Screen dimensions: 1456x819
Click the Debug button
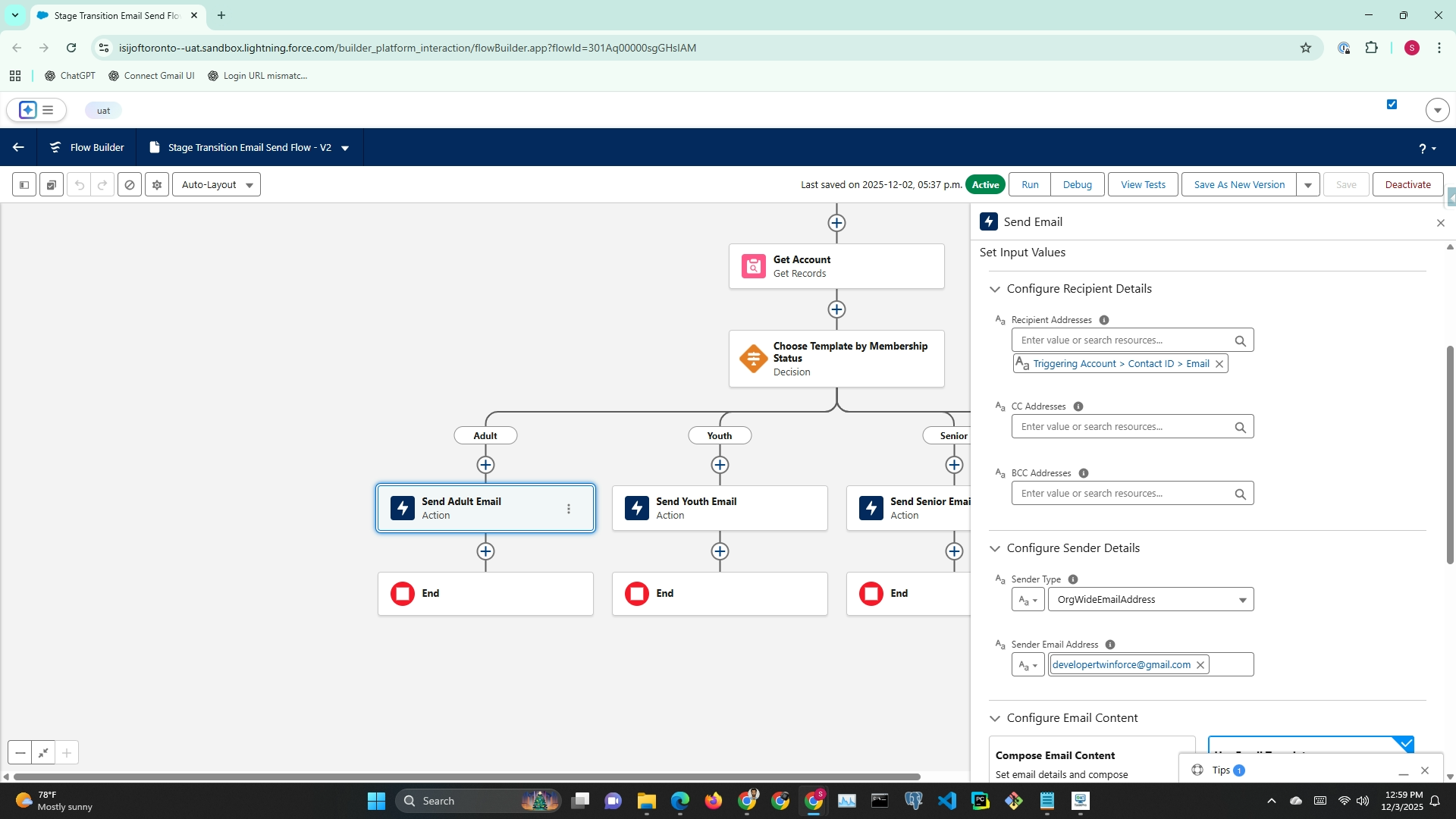click(x=1077, y=184)
